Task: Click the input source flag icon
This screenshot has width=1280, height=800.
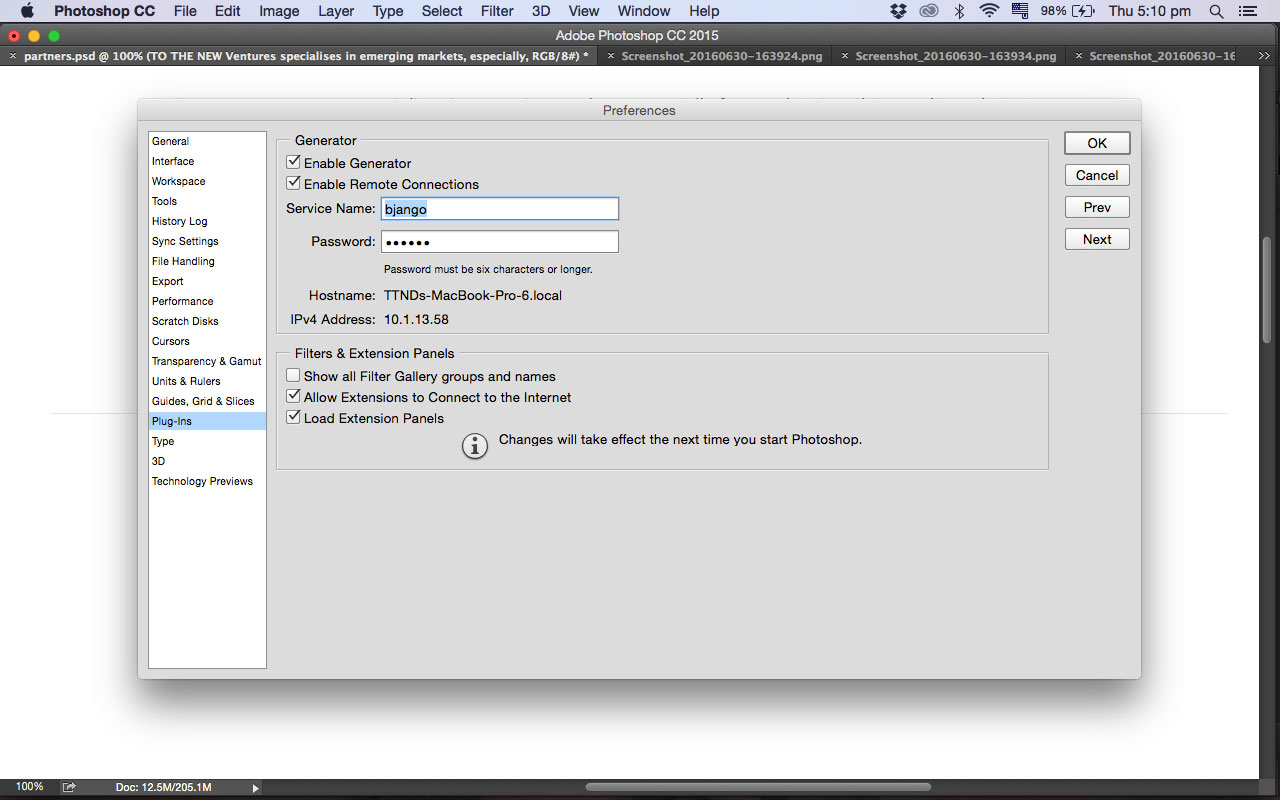Action: click(1020, 11)
